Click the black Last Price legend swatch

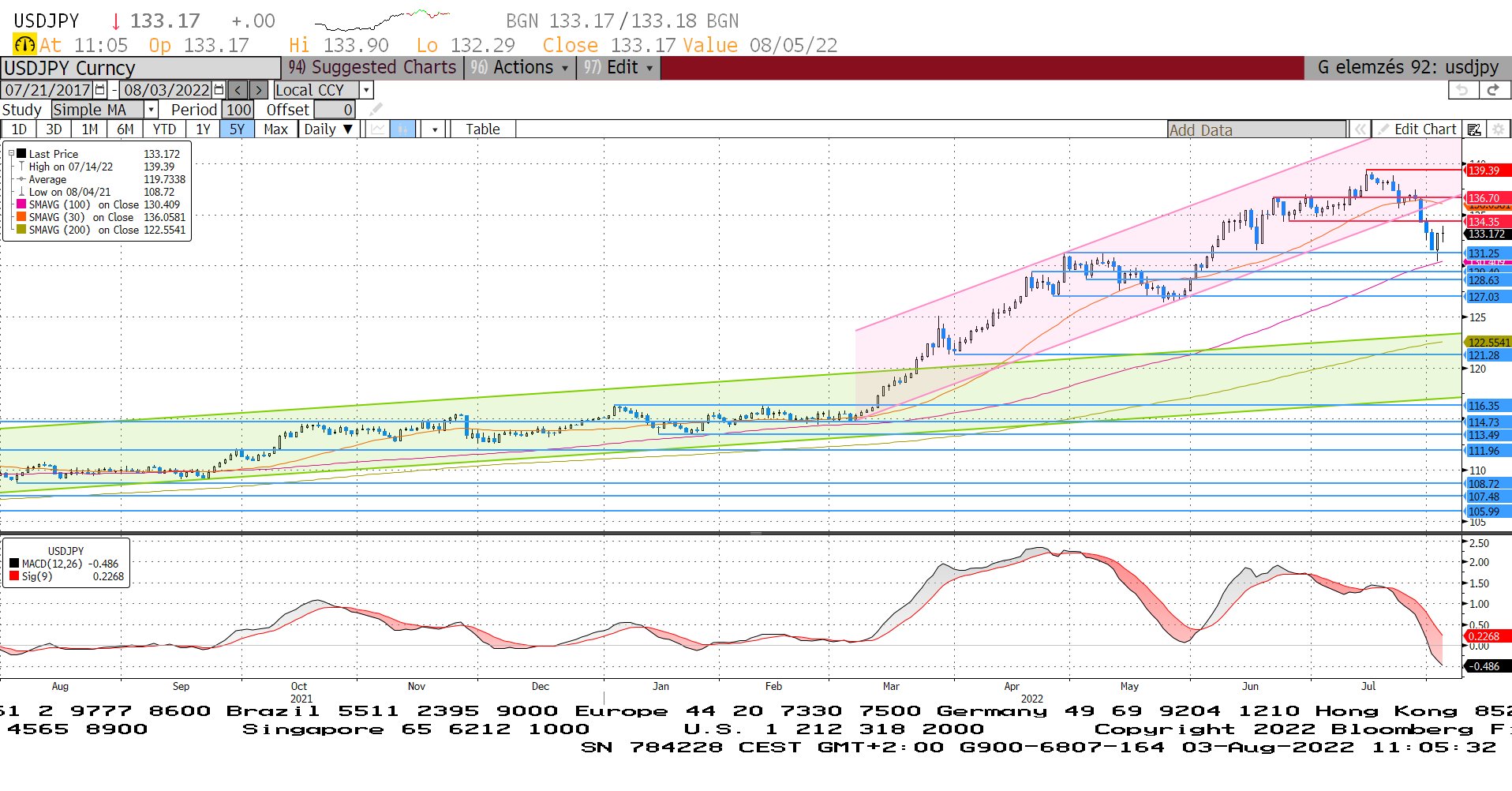click(x=21, y=154)
